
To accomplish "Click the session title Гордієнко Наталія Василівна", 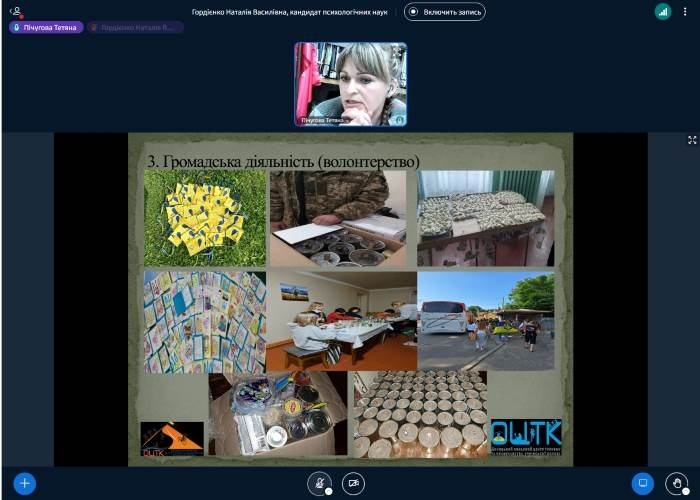I will pos(289,12).
